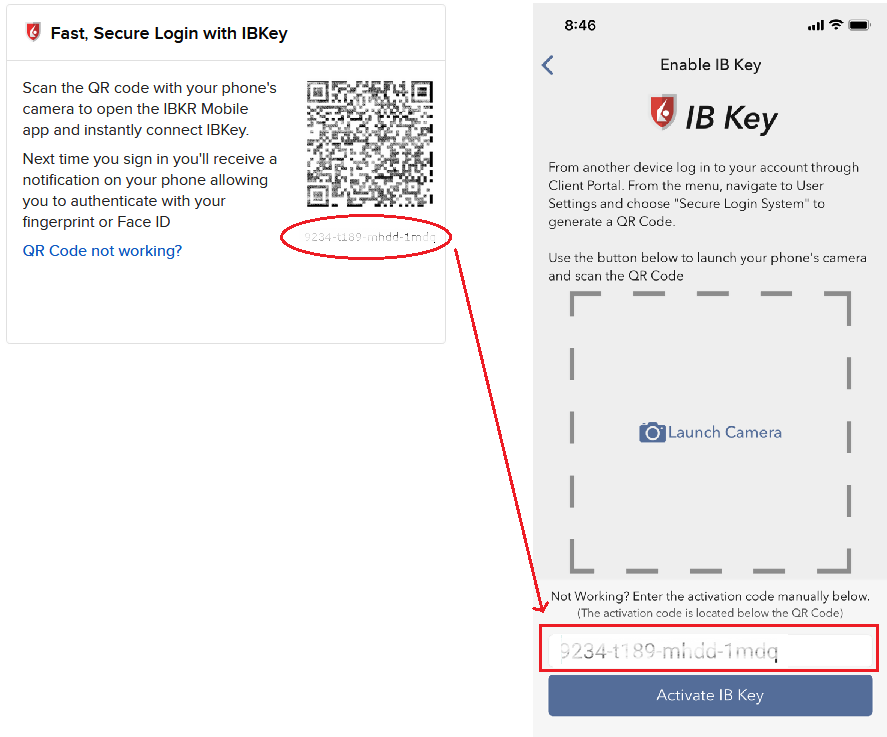Tap the battery status icon
Image resolution: width=887 pixels, height=737 pixels.
point(859,25)
